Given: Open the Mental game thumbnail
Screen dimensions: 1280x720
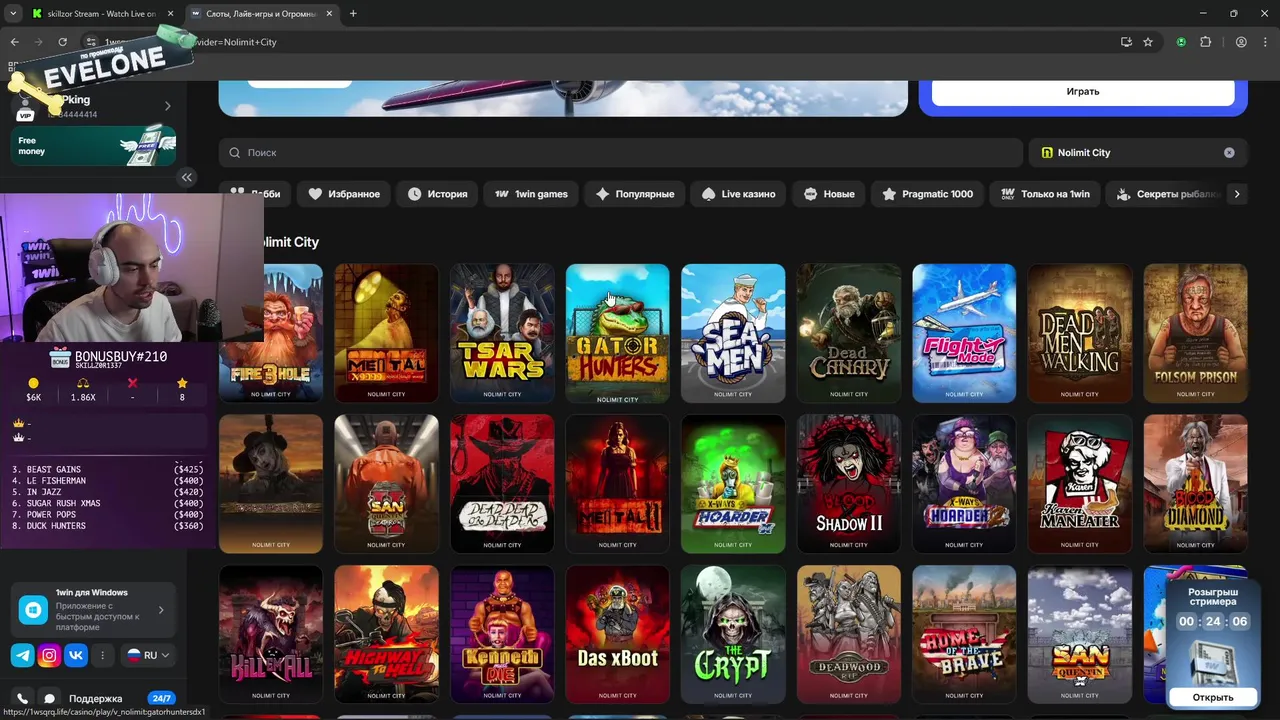Looking at the screenshot, I should pyautogui.click(x=386, y=333).
